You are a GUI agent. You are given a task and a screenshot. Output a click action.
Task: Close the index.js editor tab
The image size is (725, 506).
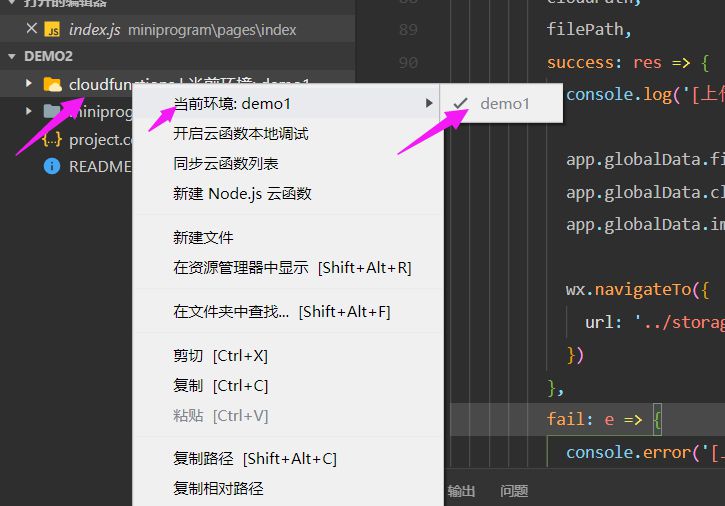(x=32, y=30)
